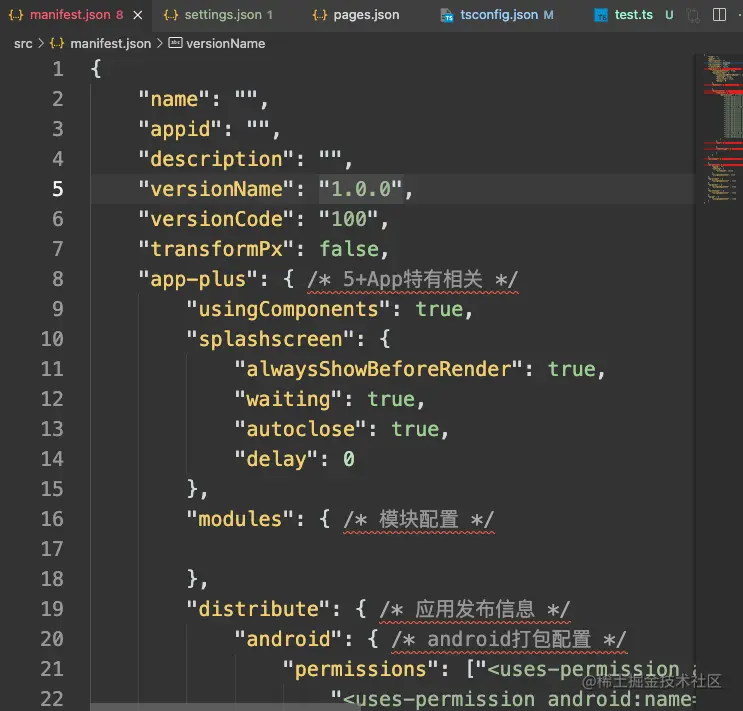743x711 pixels.
Task: Close the manifest.json tab
Action: point(138,15)
